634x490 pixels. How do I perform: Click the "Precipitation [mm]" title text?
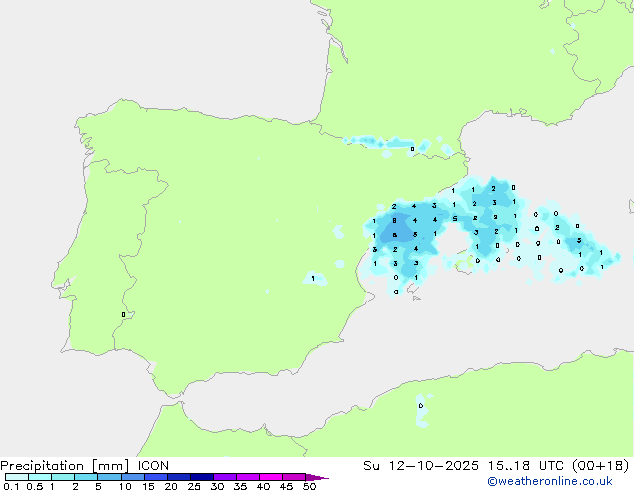[64, 466]
